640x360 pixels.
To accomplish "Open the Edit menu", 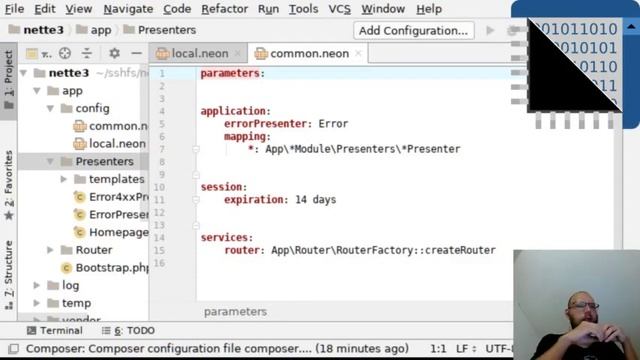I will (x=44, y=9).
